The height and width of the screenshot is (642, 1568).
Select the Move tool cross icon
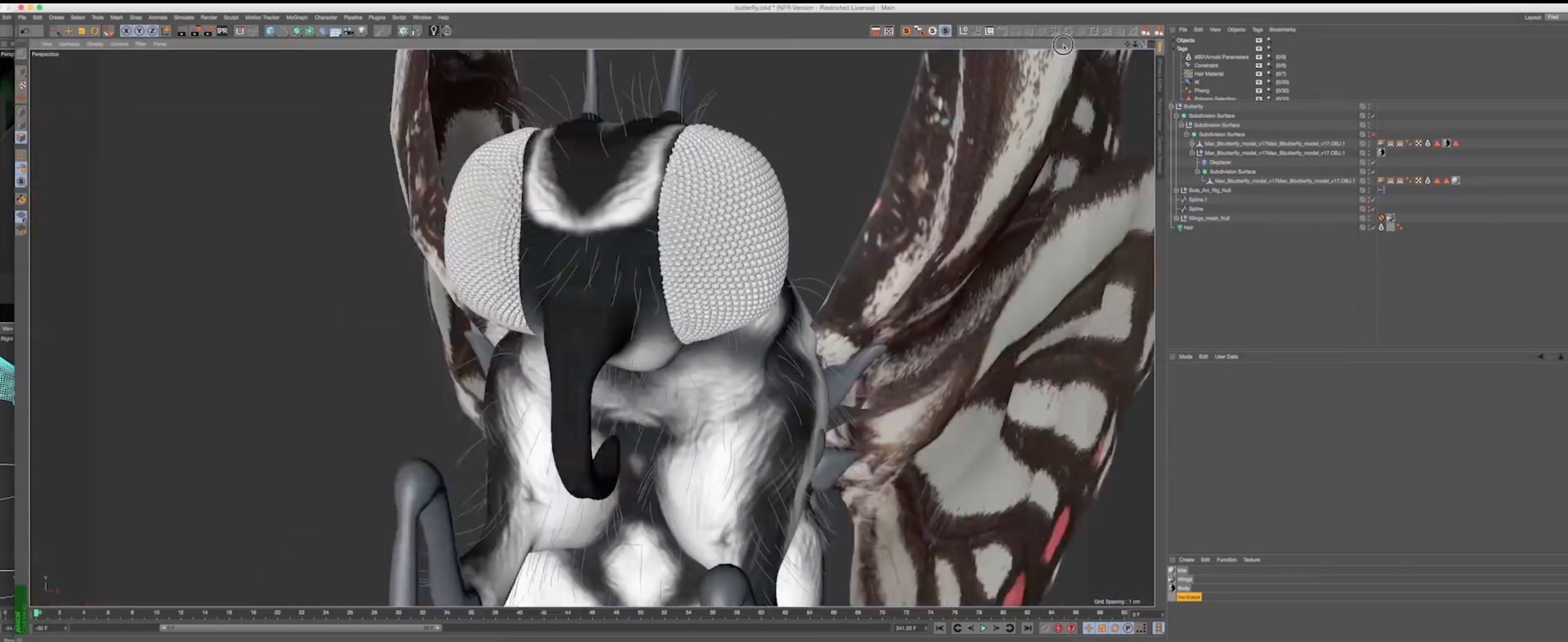[x=68, y=31]
